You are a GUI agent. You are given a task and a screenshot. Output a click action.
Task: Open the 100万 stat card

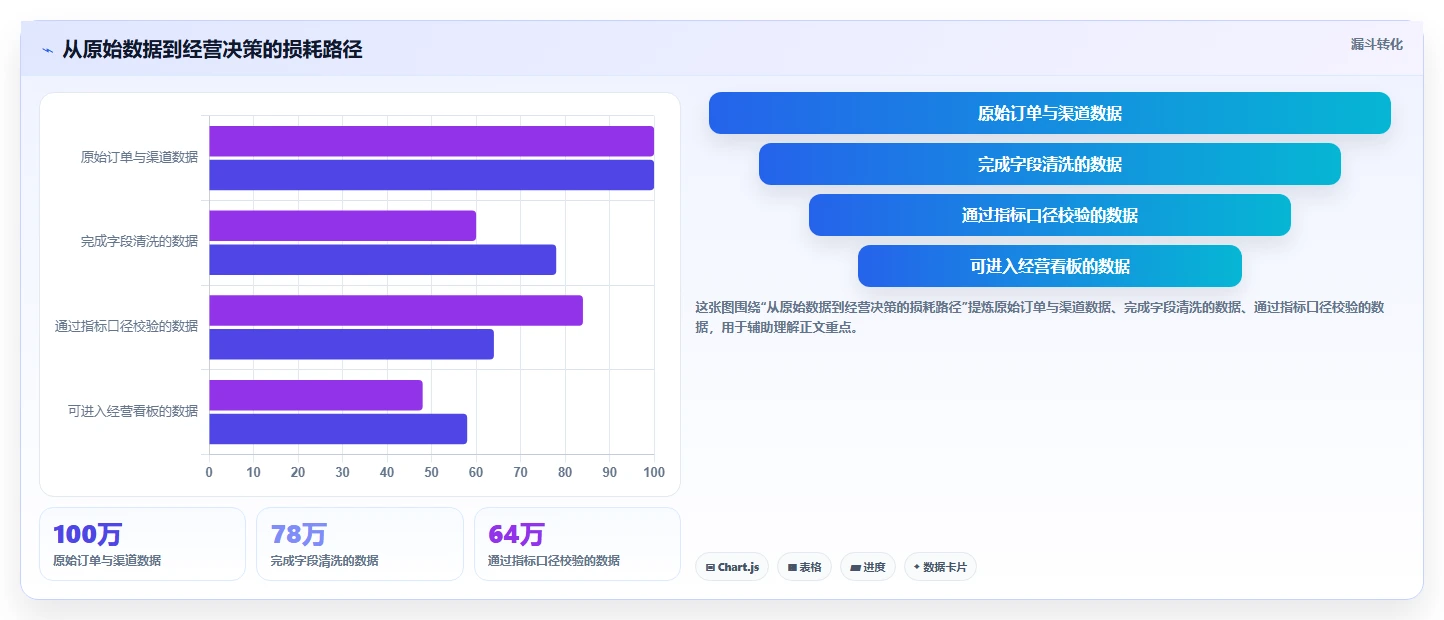pos(142,544)
